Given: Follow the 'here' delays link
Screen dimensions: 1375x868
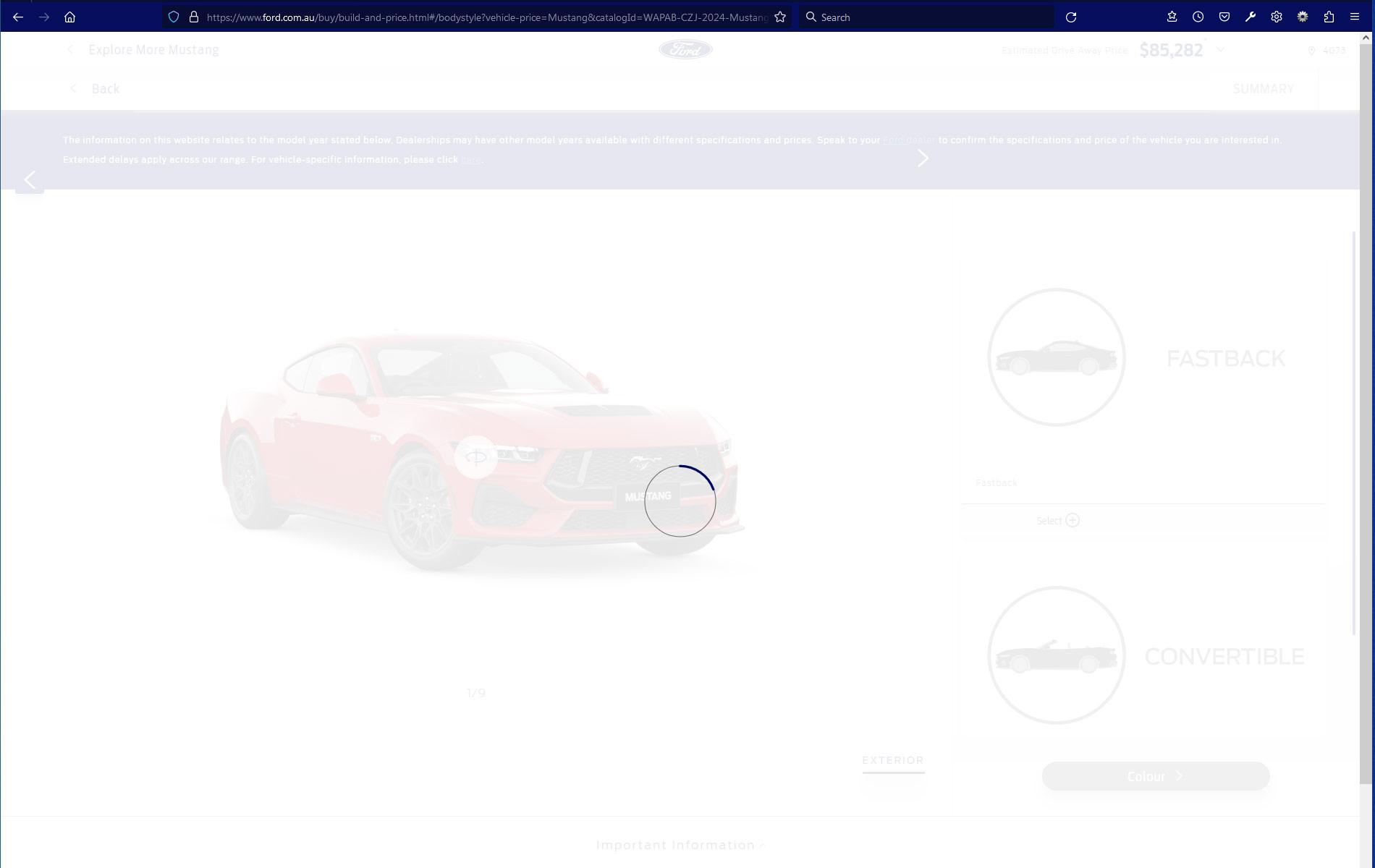Looking at the screenshot, I should 471,159.
